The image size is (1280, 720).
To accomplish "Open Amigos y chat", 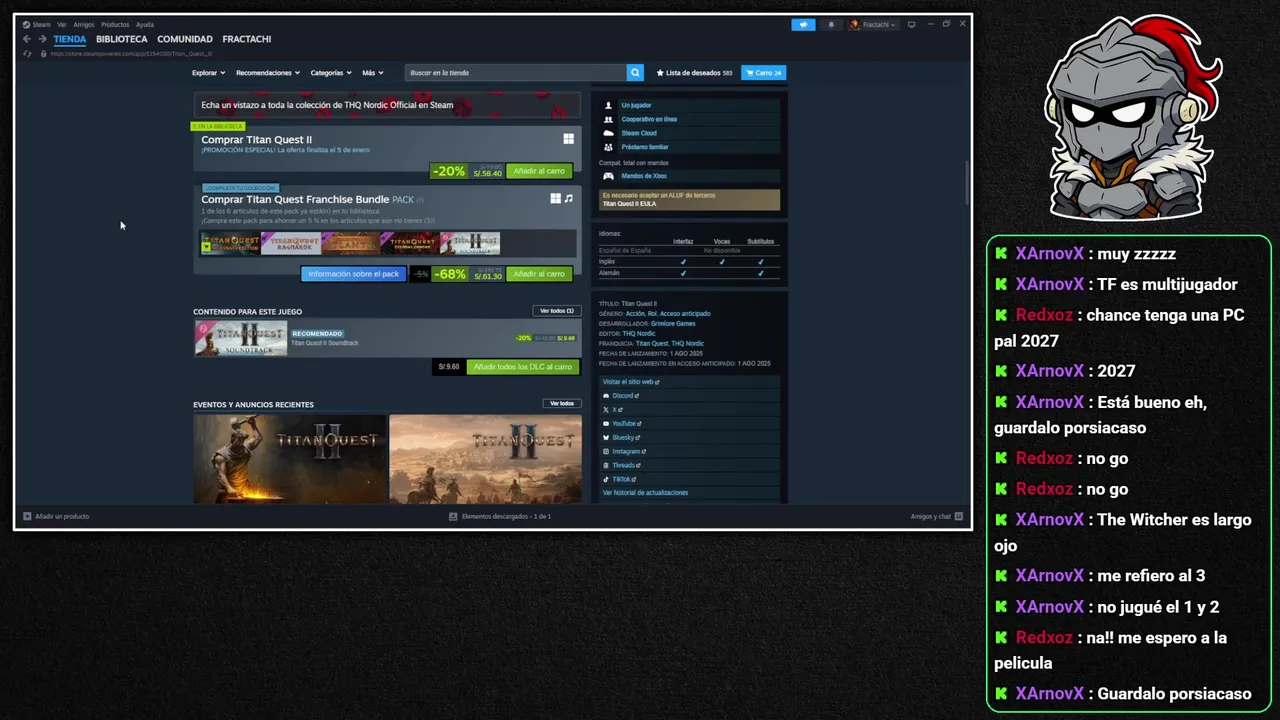I will point(936,516).
